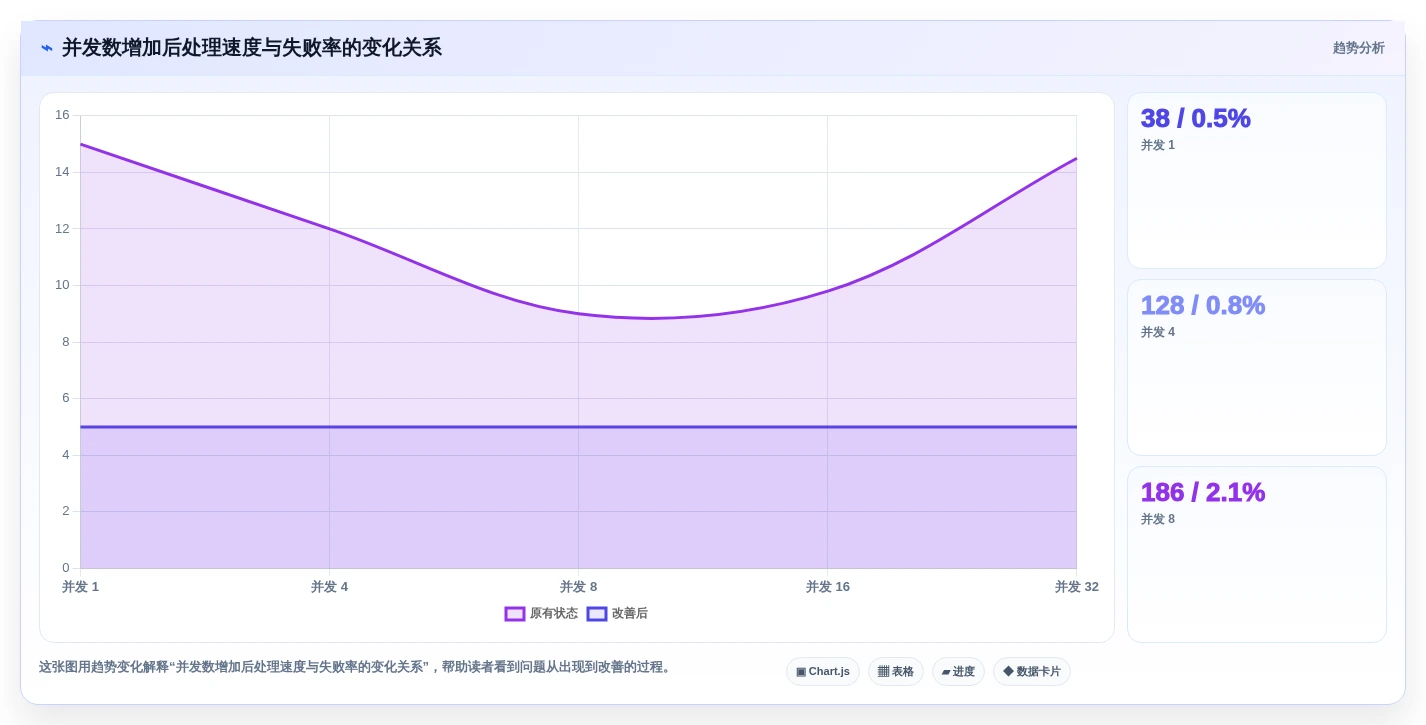The width and height of the screenshot is (1426, 725).
Task: Click the y-axis value 16
Action: 62,115
